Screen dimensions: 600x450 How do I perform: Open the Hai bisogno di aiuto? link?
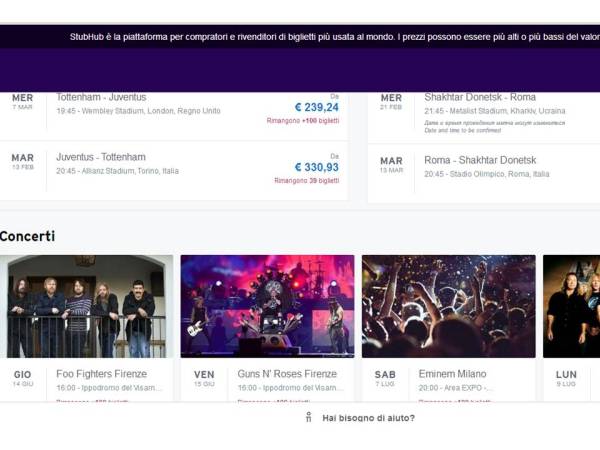click(368, 417)
